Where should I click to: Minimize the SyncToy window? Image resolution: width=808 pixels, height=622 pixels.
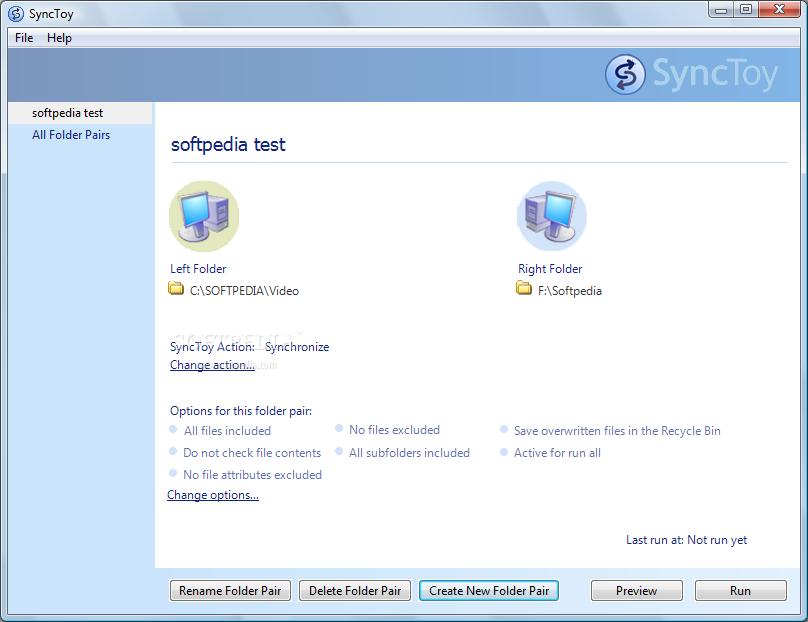coord(721,10)
